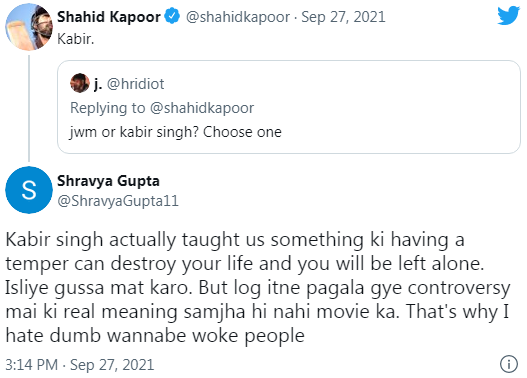Open the @shahidkapoor handle beside the name
The image size is (527, 378).
click(238, 17)
